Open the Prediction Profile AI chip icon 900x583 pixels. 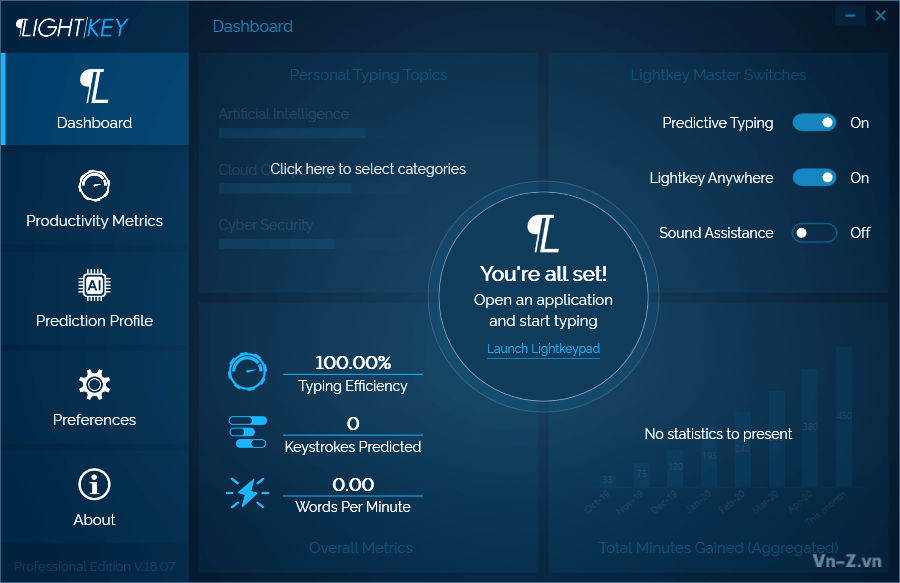tap(94, 285)
